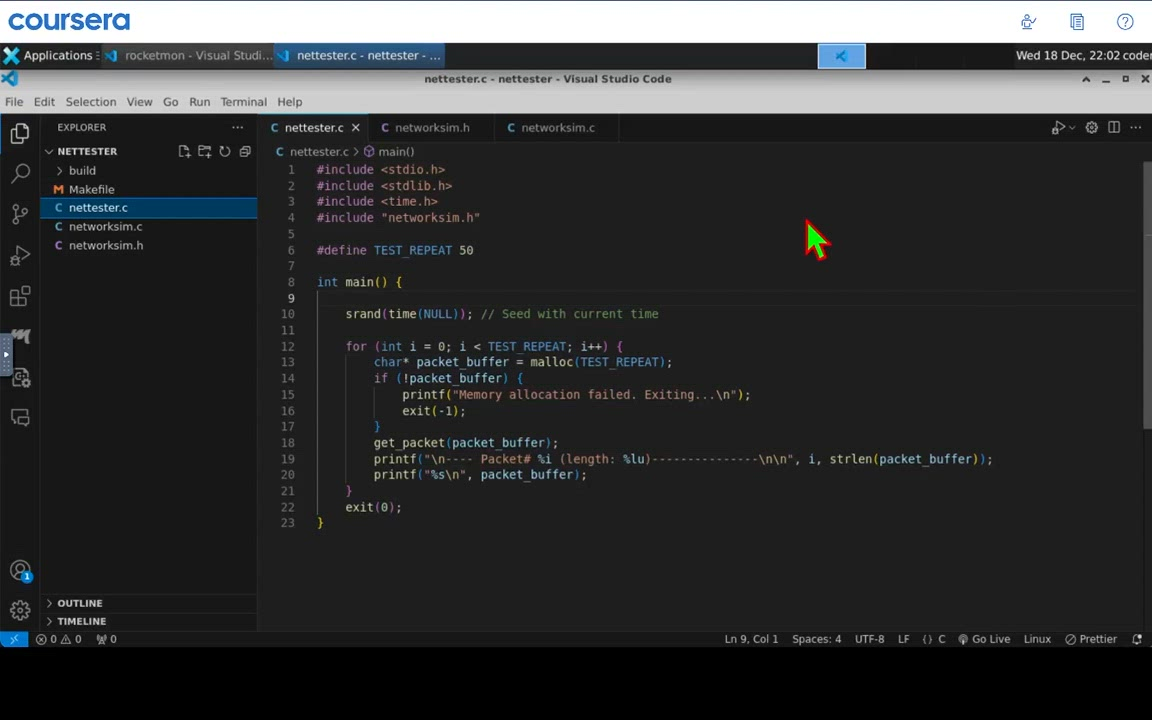Switch to rocketmon Visual Studio window in taskbar

click(188, 56)
